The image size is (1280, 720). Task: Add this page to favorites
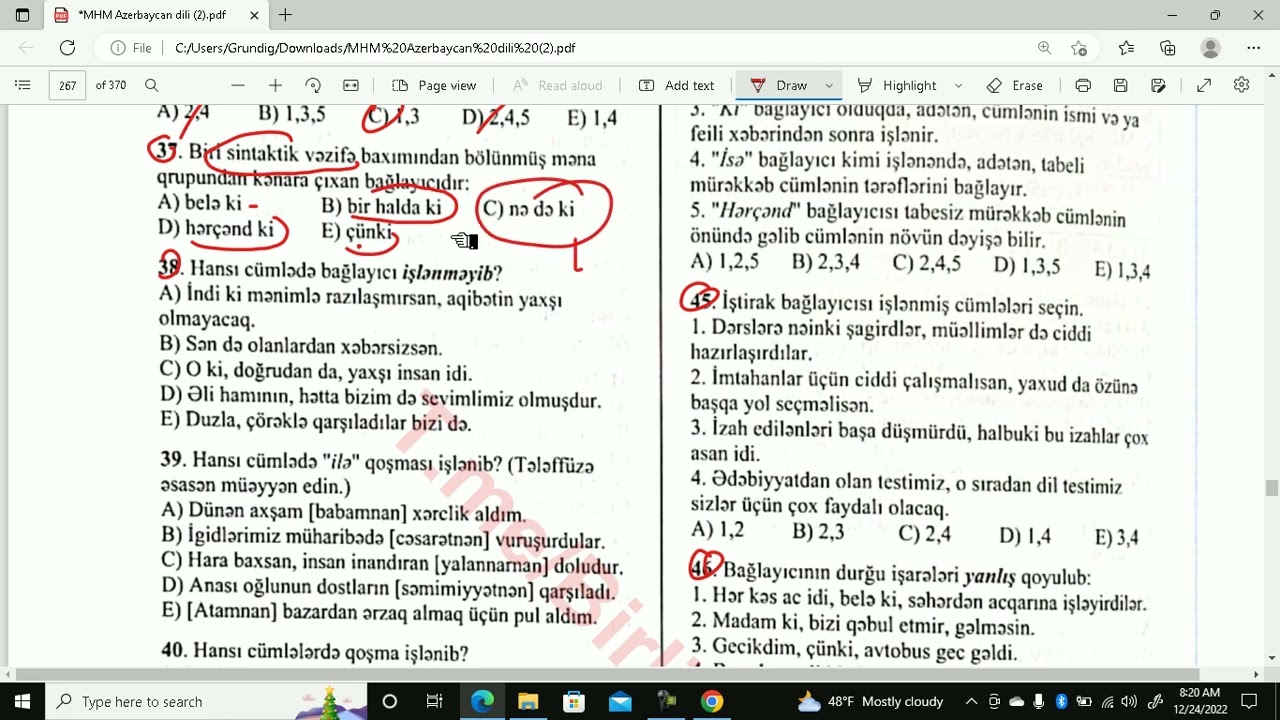pyautogui.click(x=1079, y=47)
